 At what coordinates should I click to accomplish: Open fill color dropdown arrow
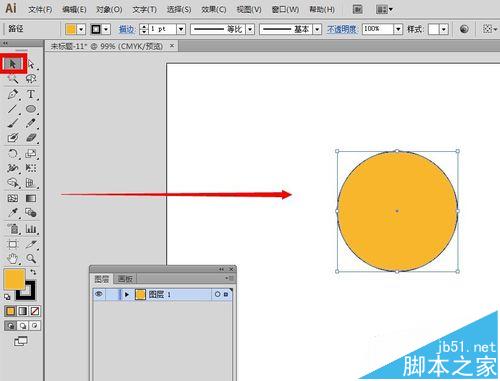click(81, 30)
